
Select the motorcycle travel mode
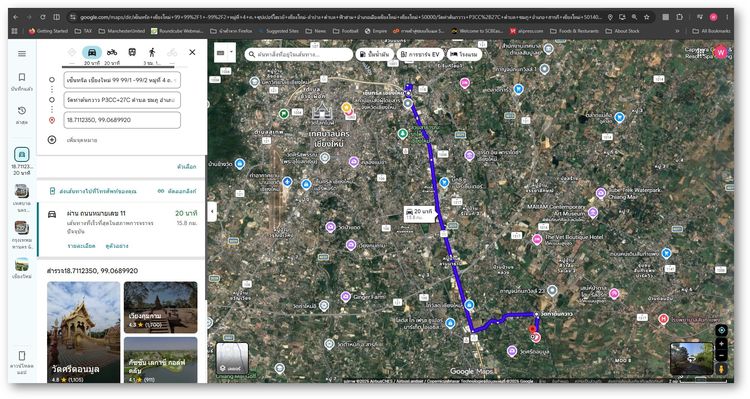(112, 52)
